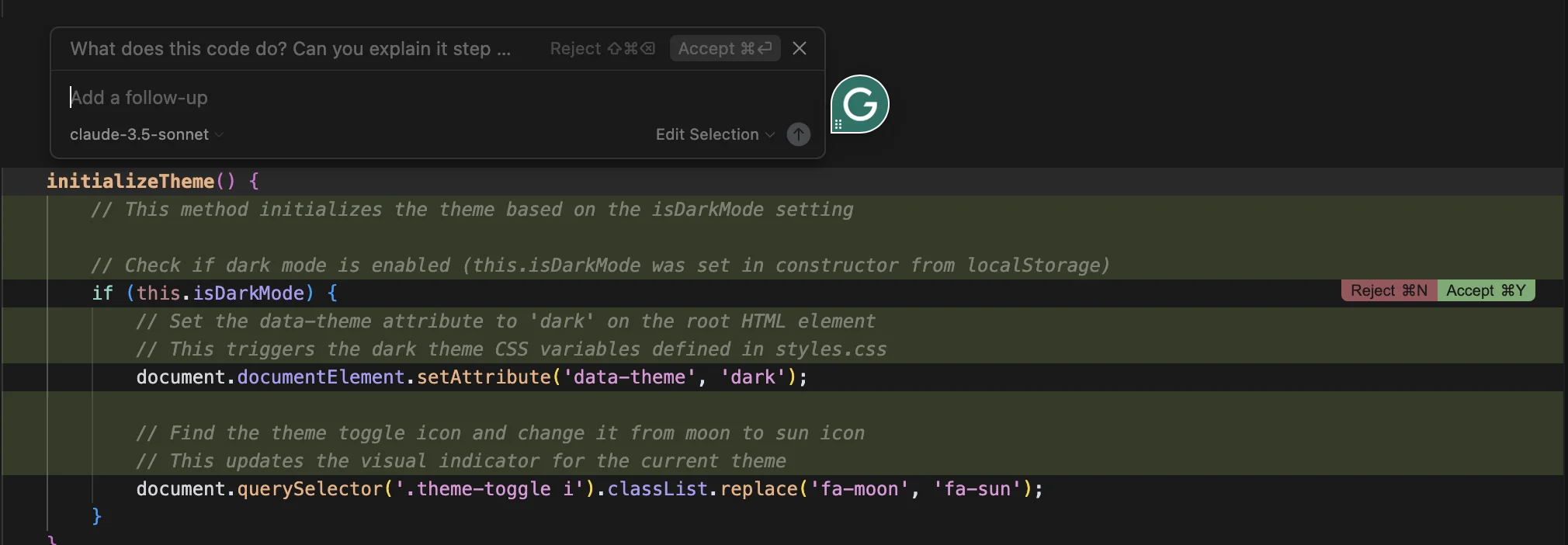Click the 'Find the theme toggle icon' comment

click(x=501, y=433)
